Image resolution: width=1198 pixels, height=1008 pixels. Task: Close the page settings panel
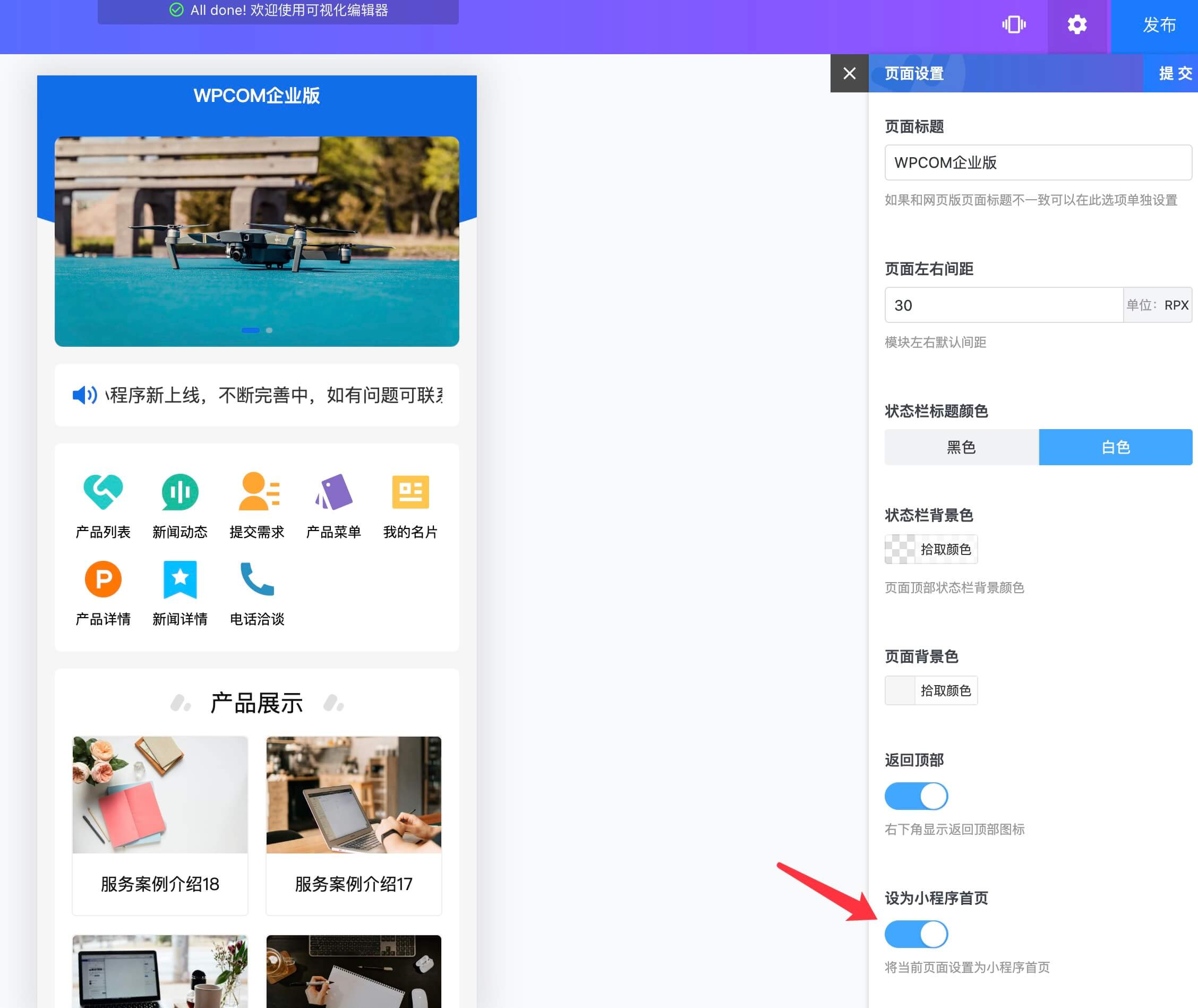pyautogui.click(x=849, y=73)
